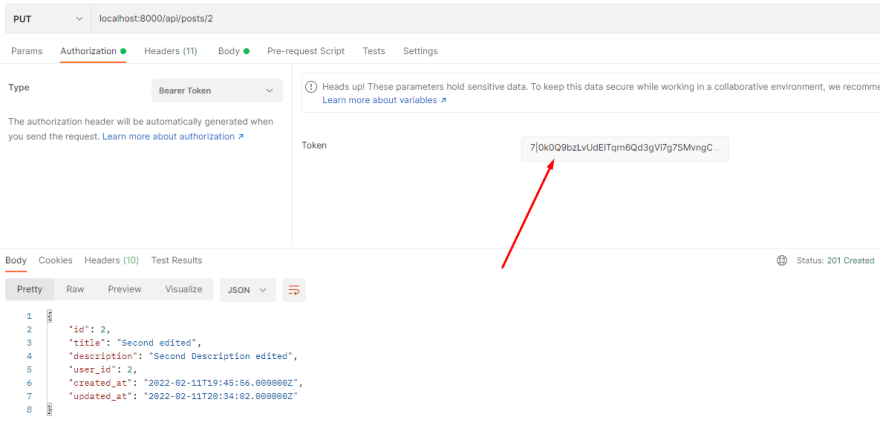Select the Pretty view button
This screenshot has height=431, width=880.
click(30, 290)
